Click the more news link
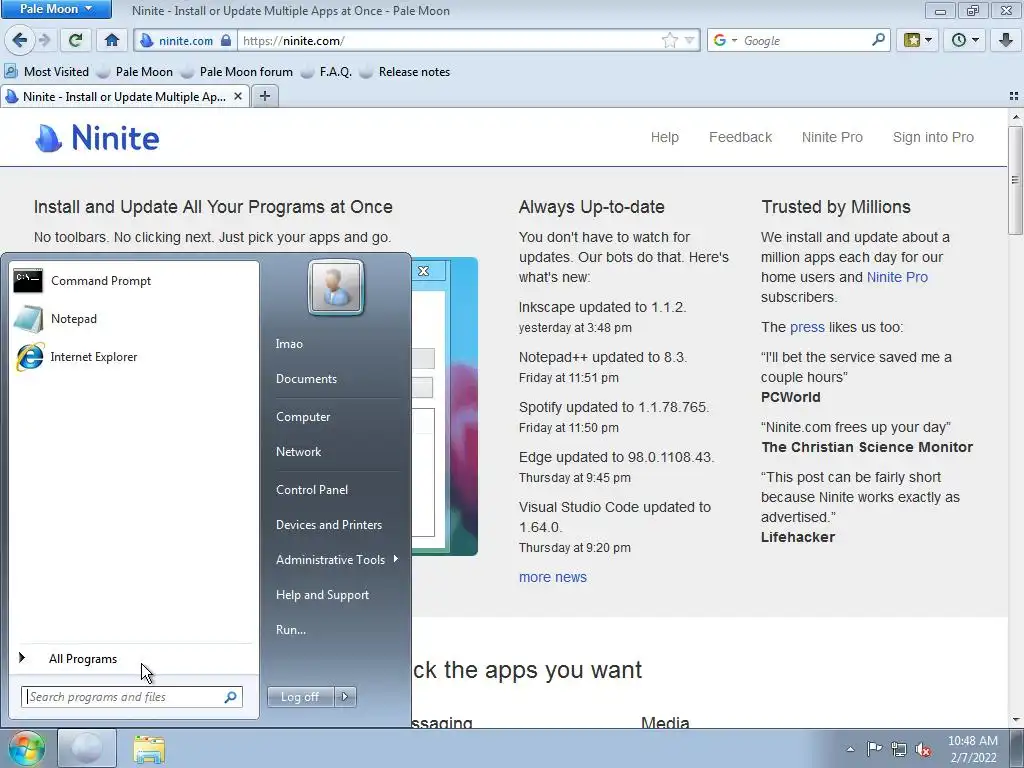This screenshot has height=768, width=1024. pyautogui.click(x=552, y=577)
